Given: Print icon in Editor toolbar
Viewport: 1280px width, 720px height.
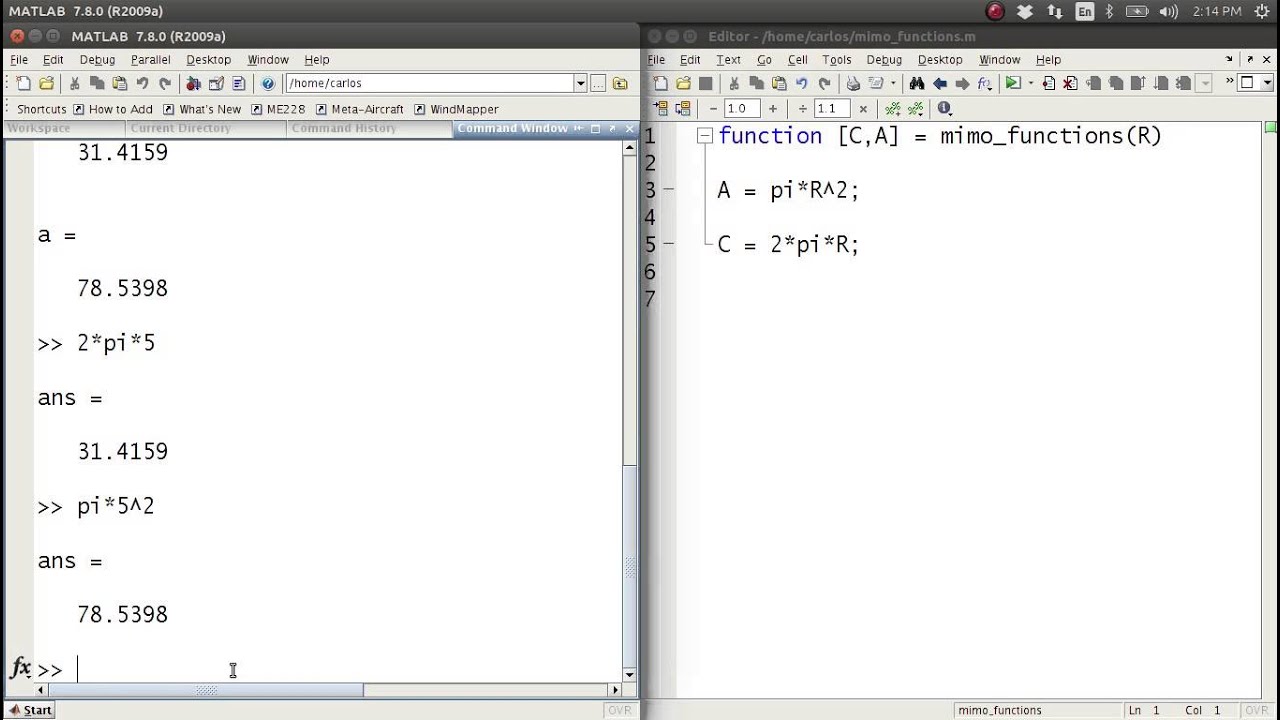Looking at the screenshot, I should [x=853, y=83].
